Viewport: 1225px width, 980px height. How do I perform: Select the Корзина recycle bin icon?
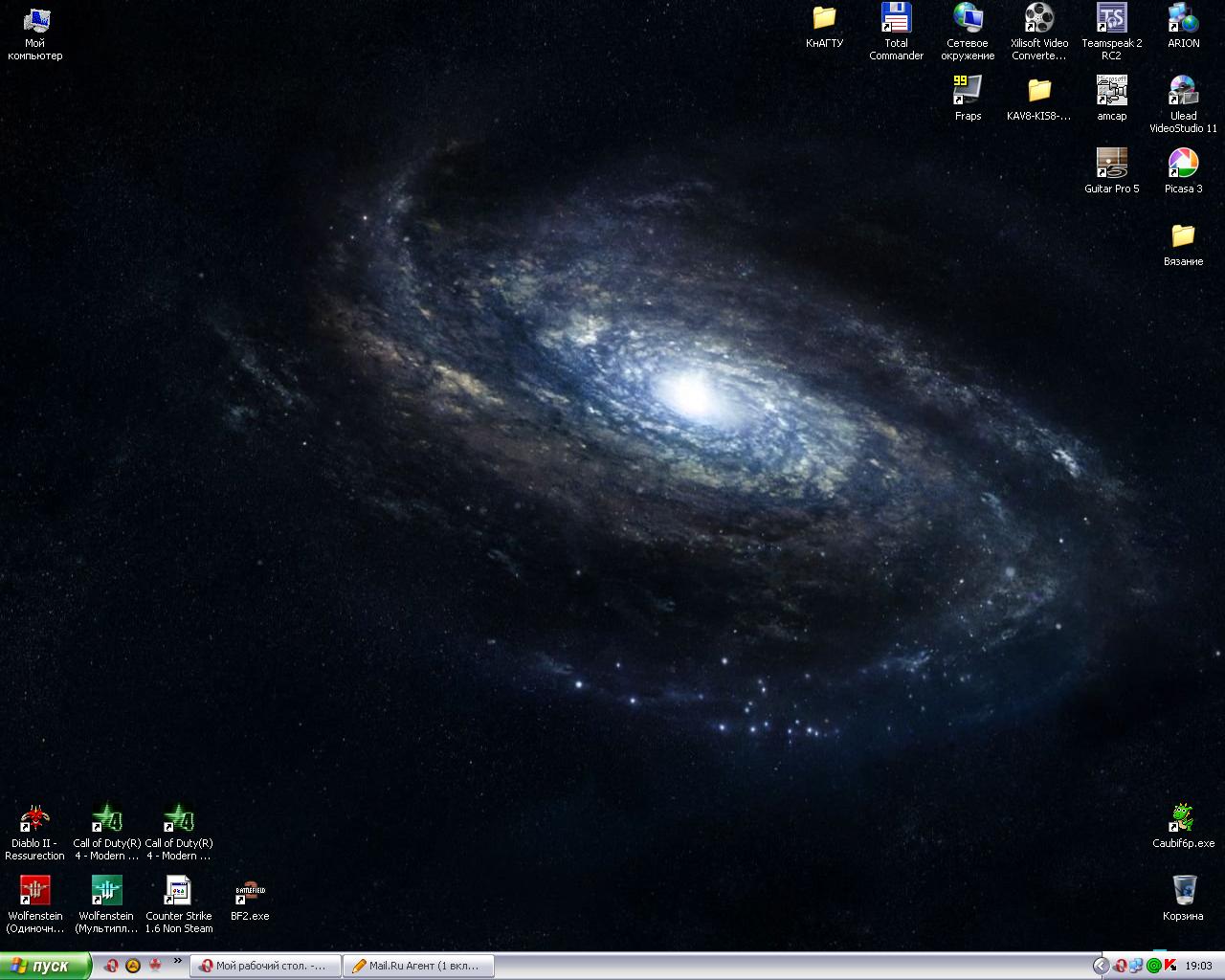(x=1183, y=891)
